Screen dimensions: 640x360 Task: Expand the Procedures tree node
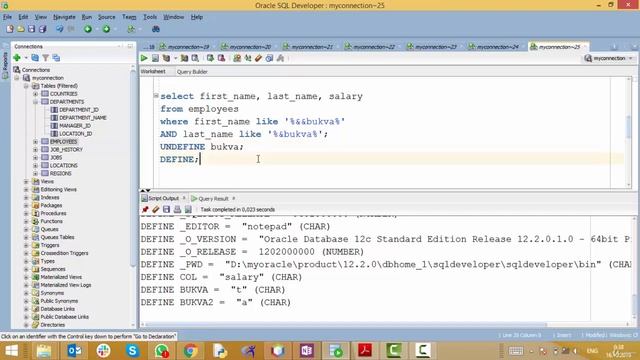tap(26, 213)
